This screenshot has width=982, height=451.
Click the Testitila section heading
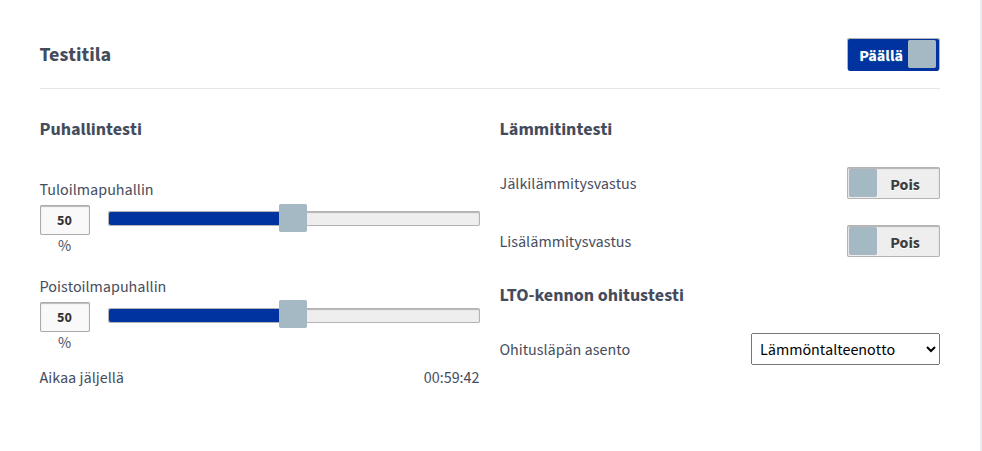(x=75, y=55)
